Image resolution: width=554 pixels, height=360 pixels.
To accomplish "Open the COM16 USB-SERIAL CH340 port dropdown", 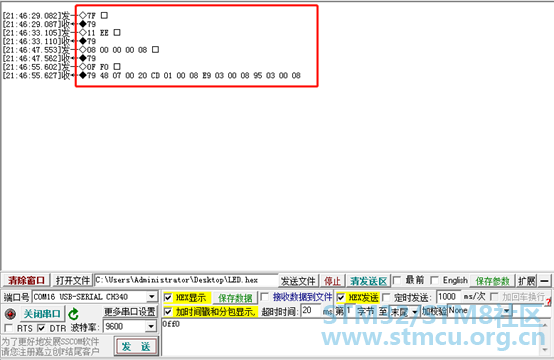I will 152,297.
